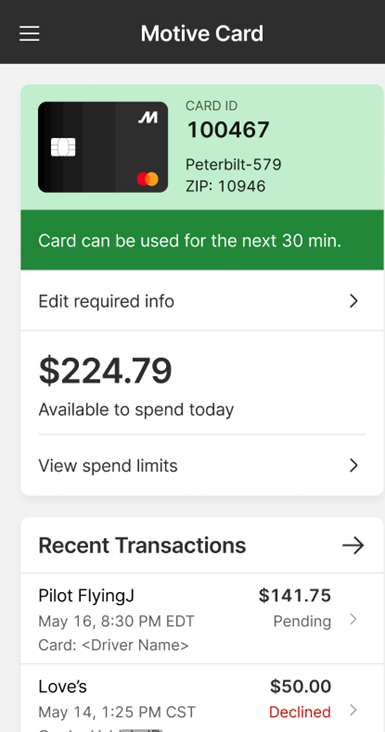Open View spend limits
385x732 pixels.
click(x=202, y=465)
